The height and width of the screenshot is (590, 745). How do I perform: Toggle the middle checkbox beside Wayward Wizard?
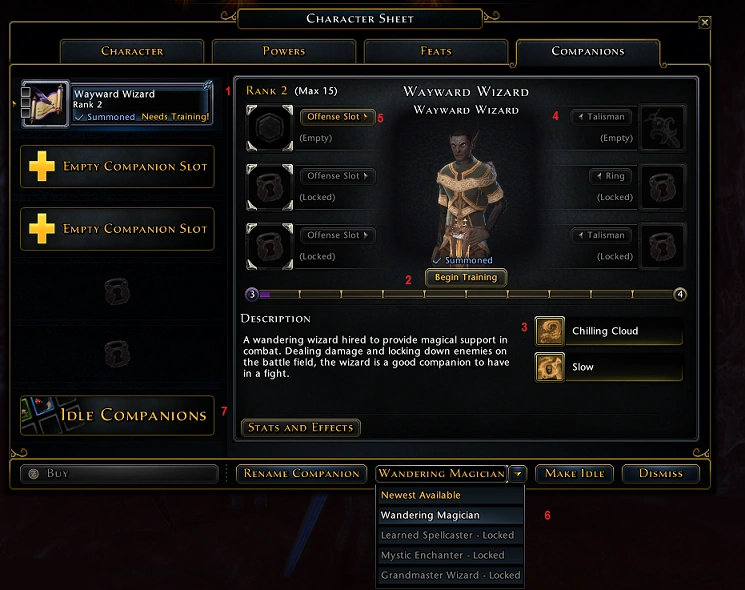[26, 103]
